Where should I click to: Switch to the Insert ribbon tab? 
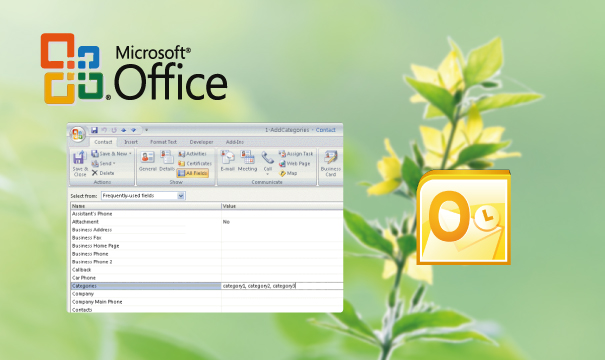pos(131,142)
